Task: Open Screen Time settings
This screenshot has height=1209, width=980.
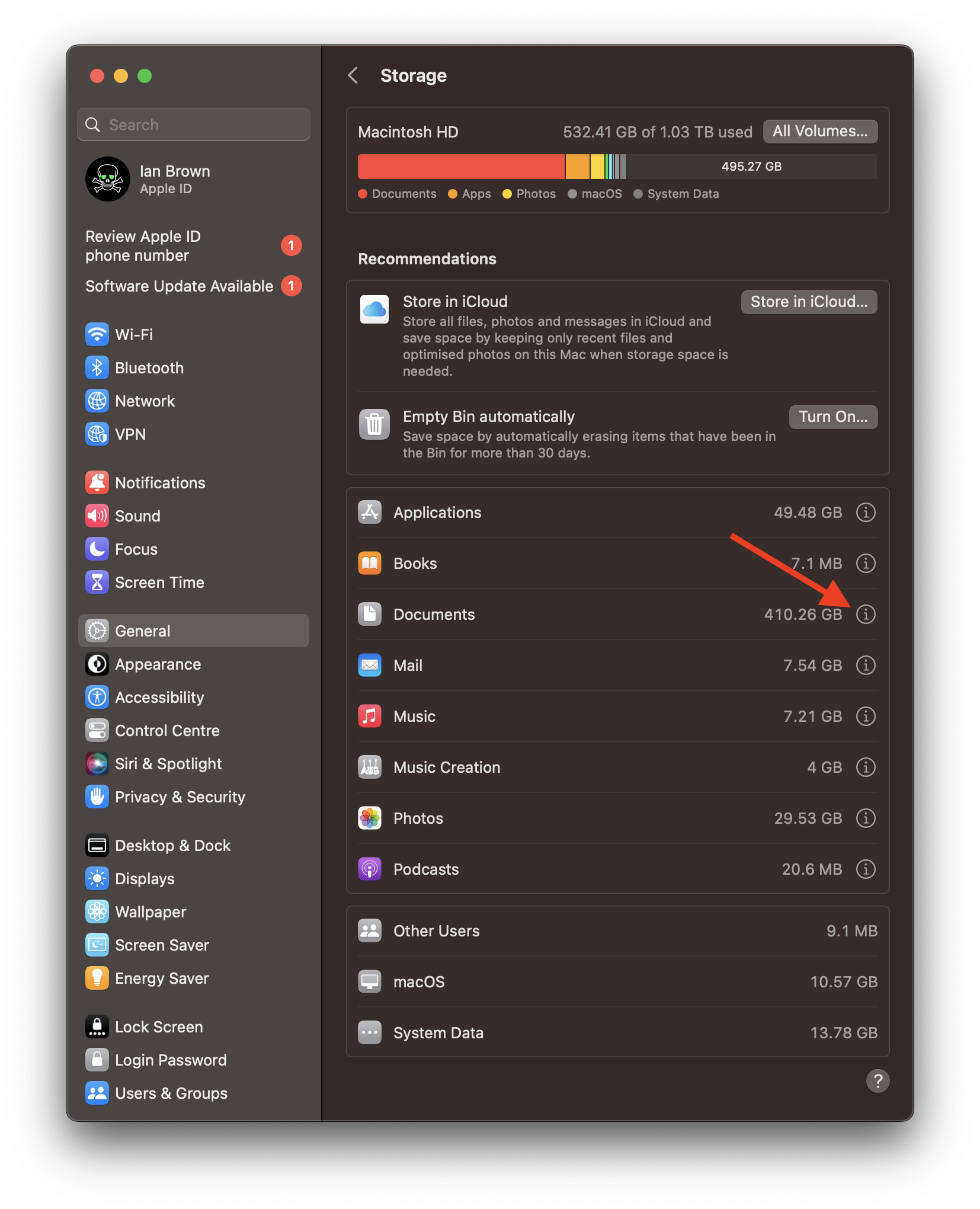Action: click(193, 583)
